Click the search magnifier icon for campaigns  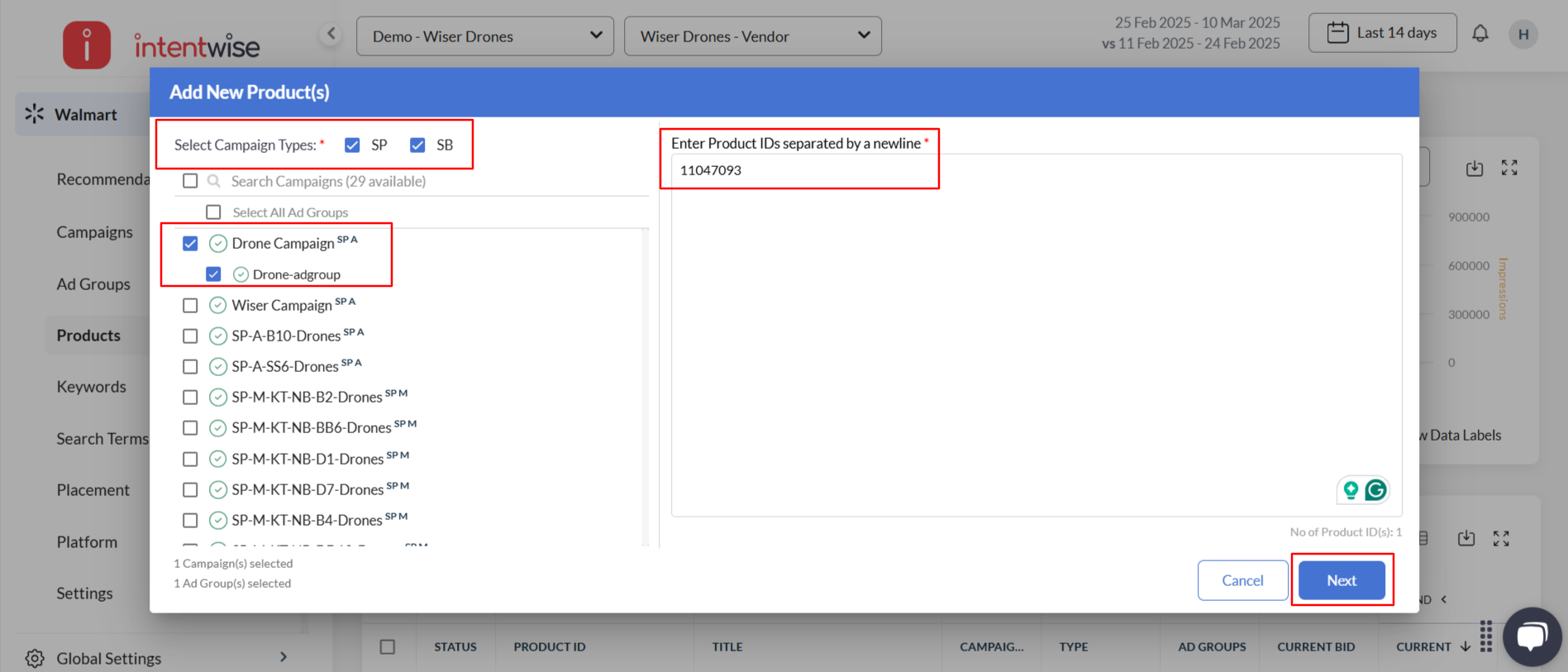214,181
